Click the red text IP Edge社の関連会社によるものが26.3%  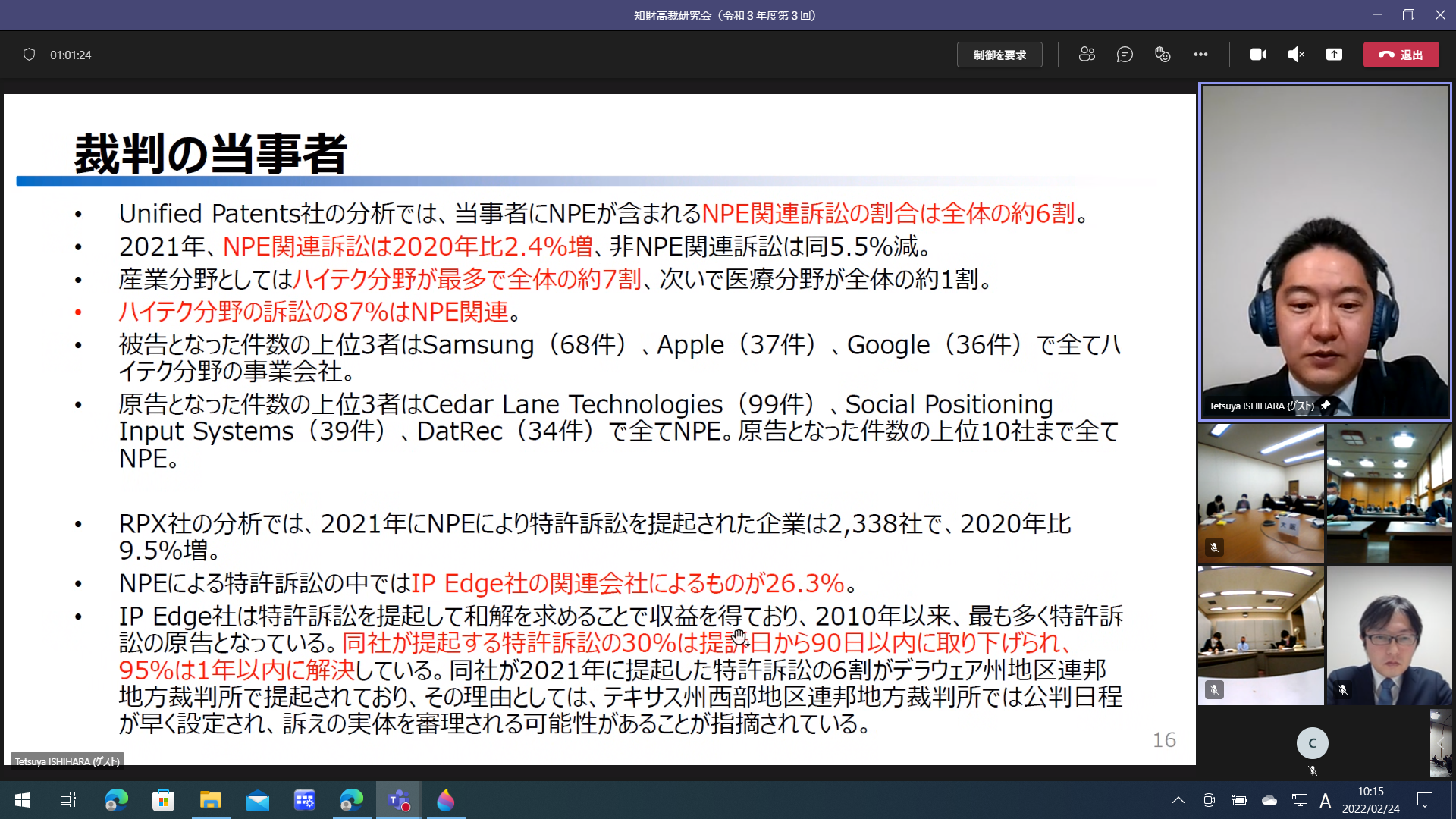click(627, 583)
